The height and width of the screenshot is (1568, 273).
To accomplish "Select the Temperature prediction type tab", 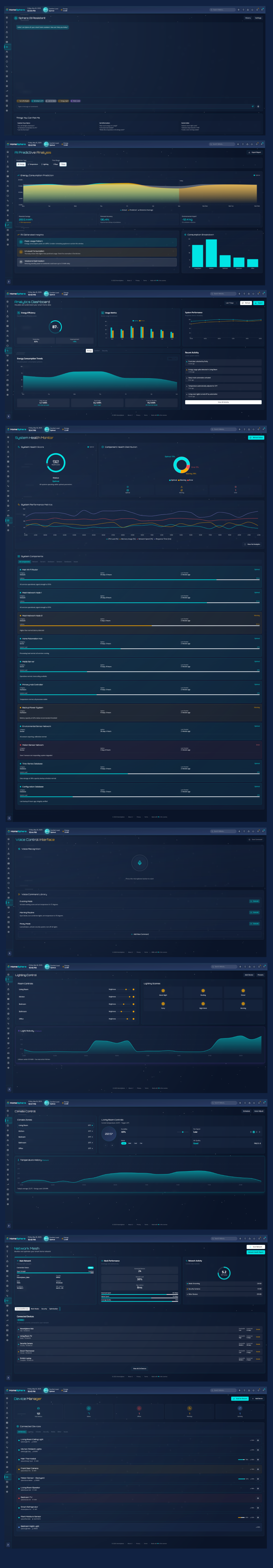I will pyautogui.click(x=34, y=164).
